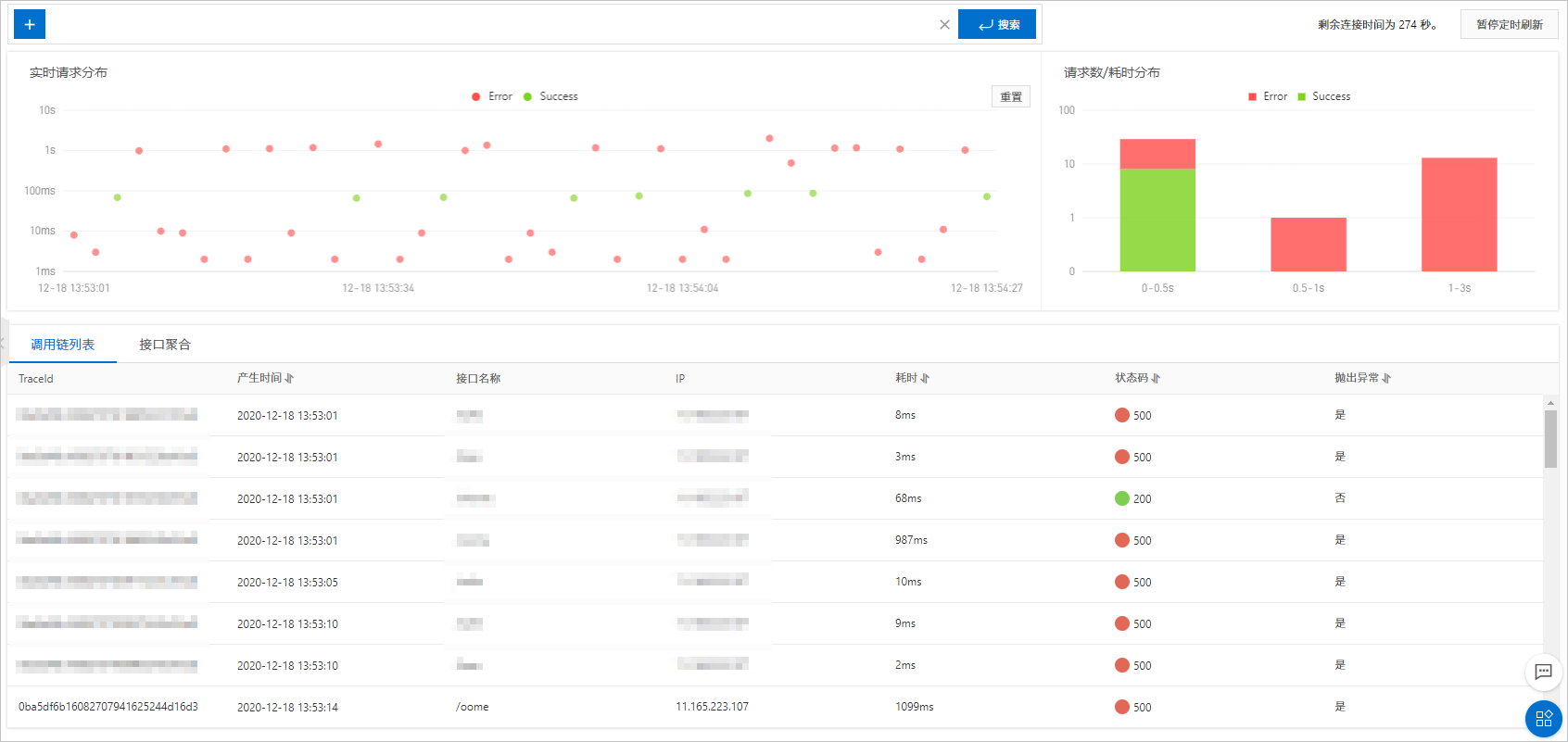Click the 0-0.5s red Error bar segment
This screenshot has height=742, width=1568.
click(1157, 154)
